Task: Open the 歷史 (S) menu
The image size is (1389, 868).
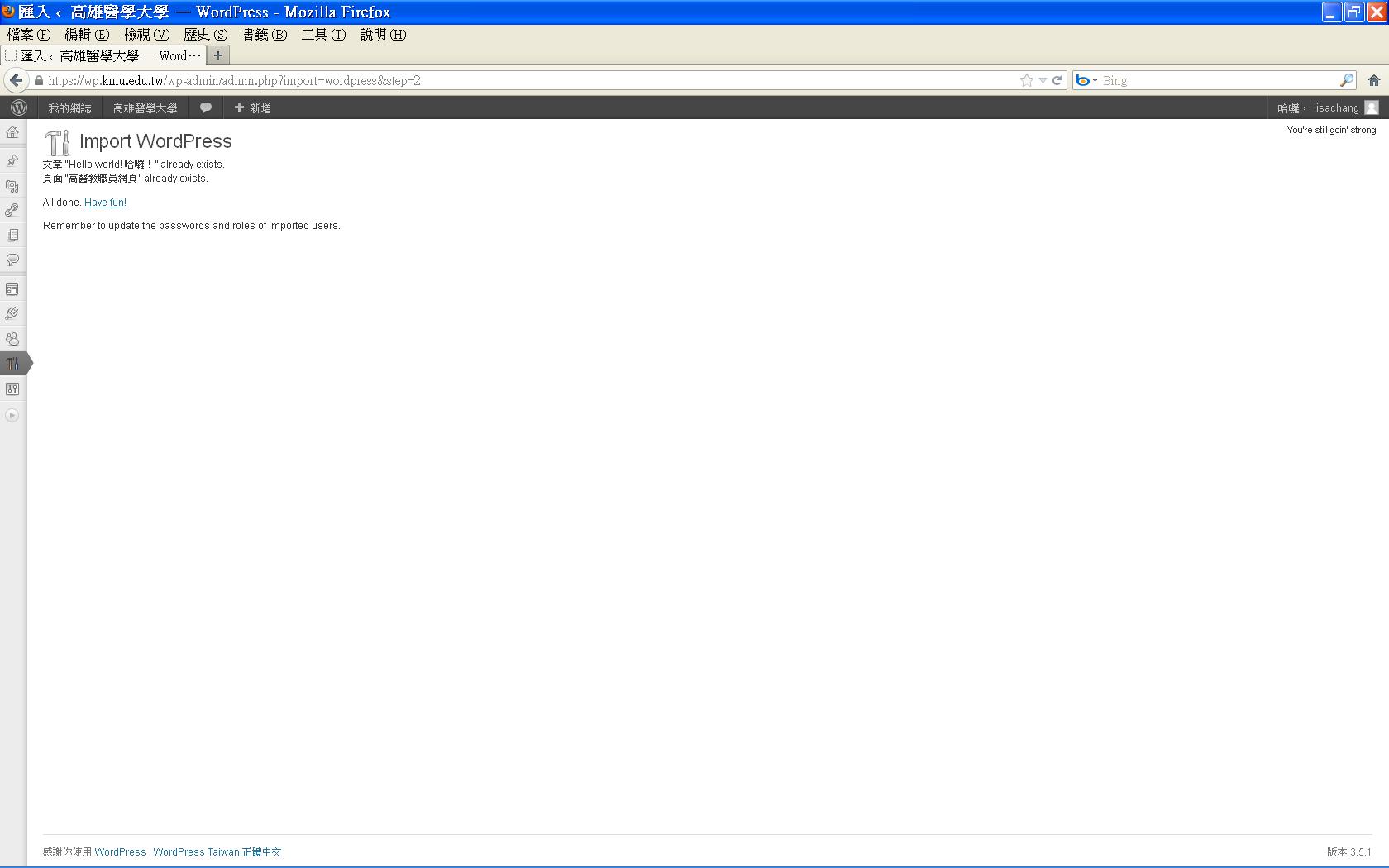Action: (206, 35)
